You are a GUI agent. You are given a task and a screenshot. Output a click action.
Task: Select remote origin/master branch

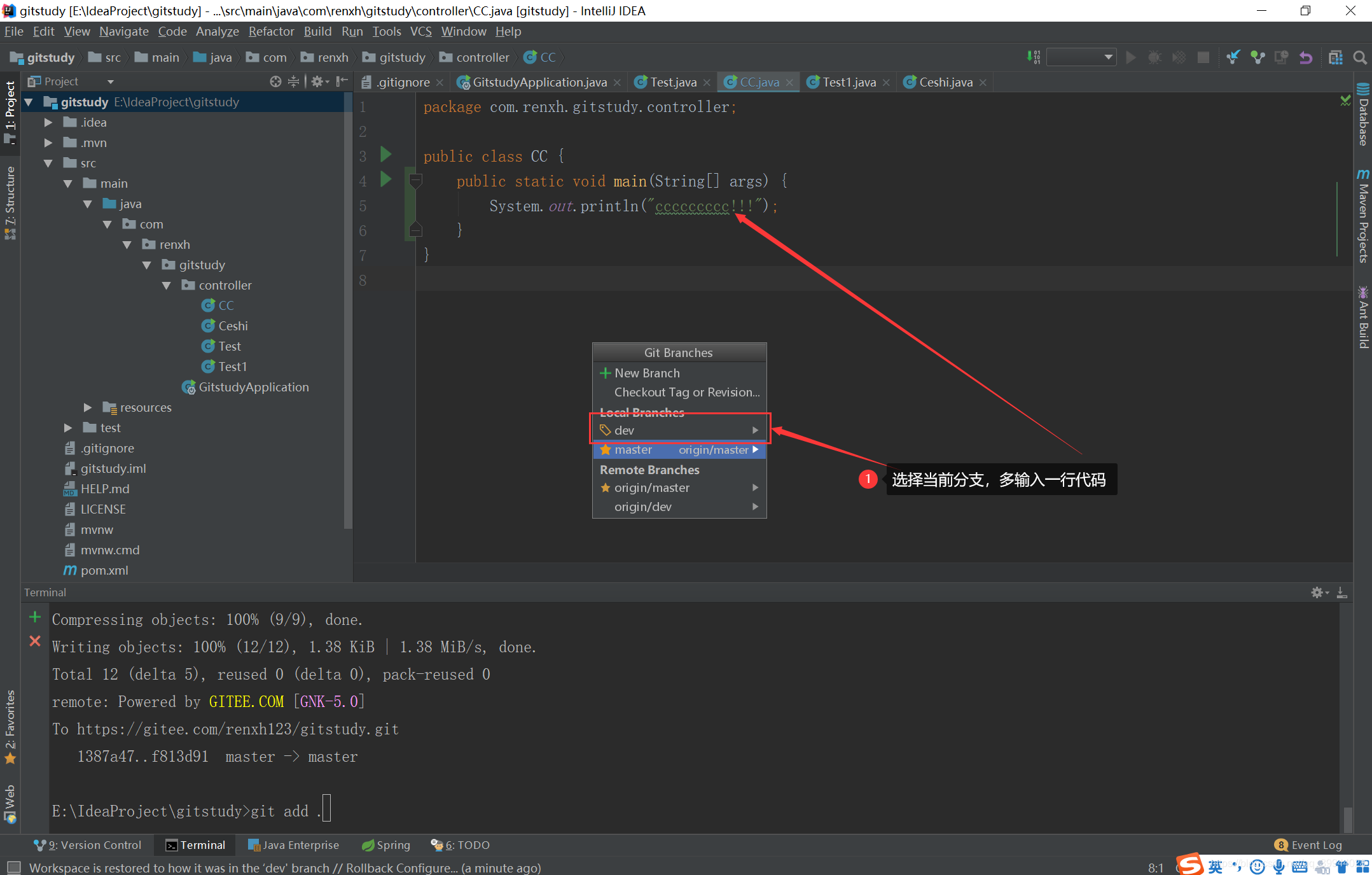tap(679, 487)
